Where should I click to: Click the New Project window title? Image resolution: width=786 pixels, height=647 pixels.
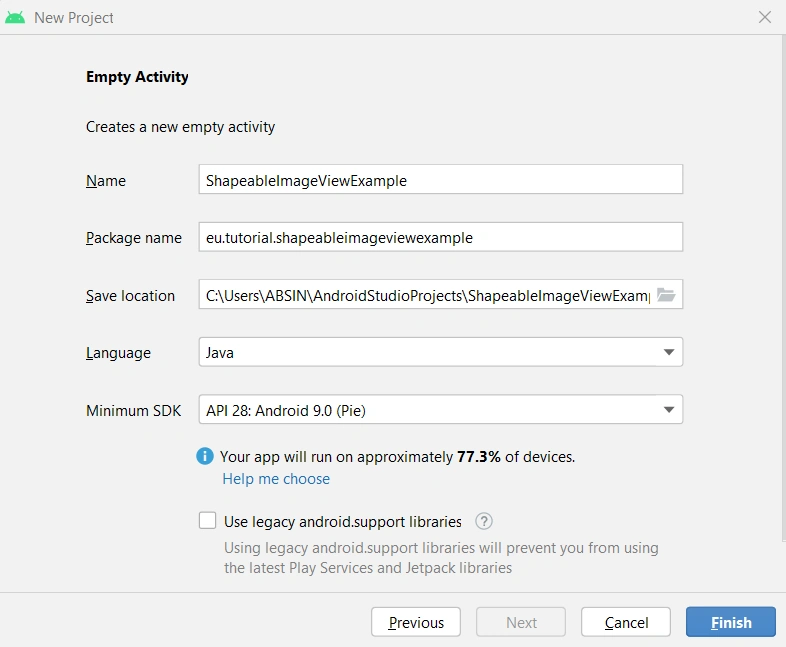[x=74, y=18]
